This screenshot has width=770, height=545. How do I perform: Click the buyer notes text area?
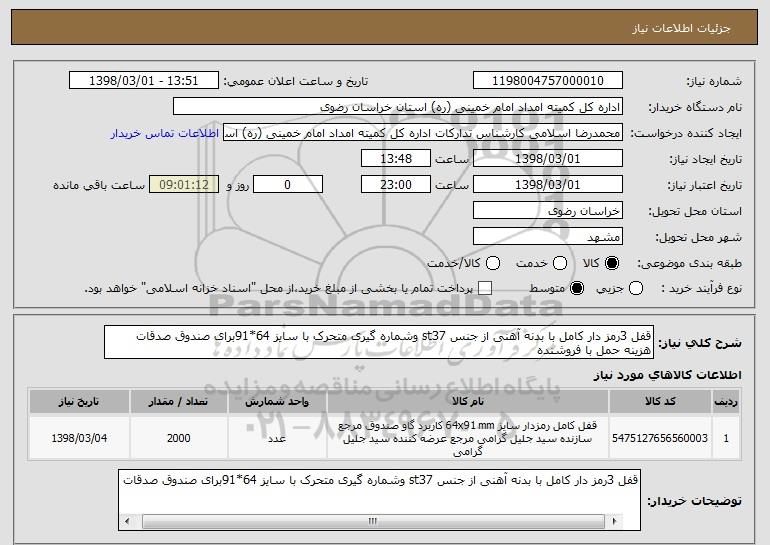tap(379, 500)
